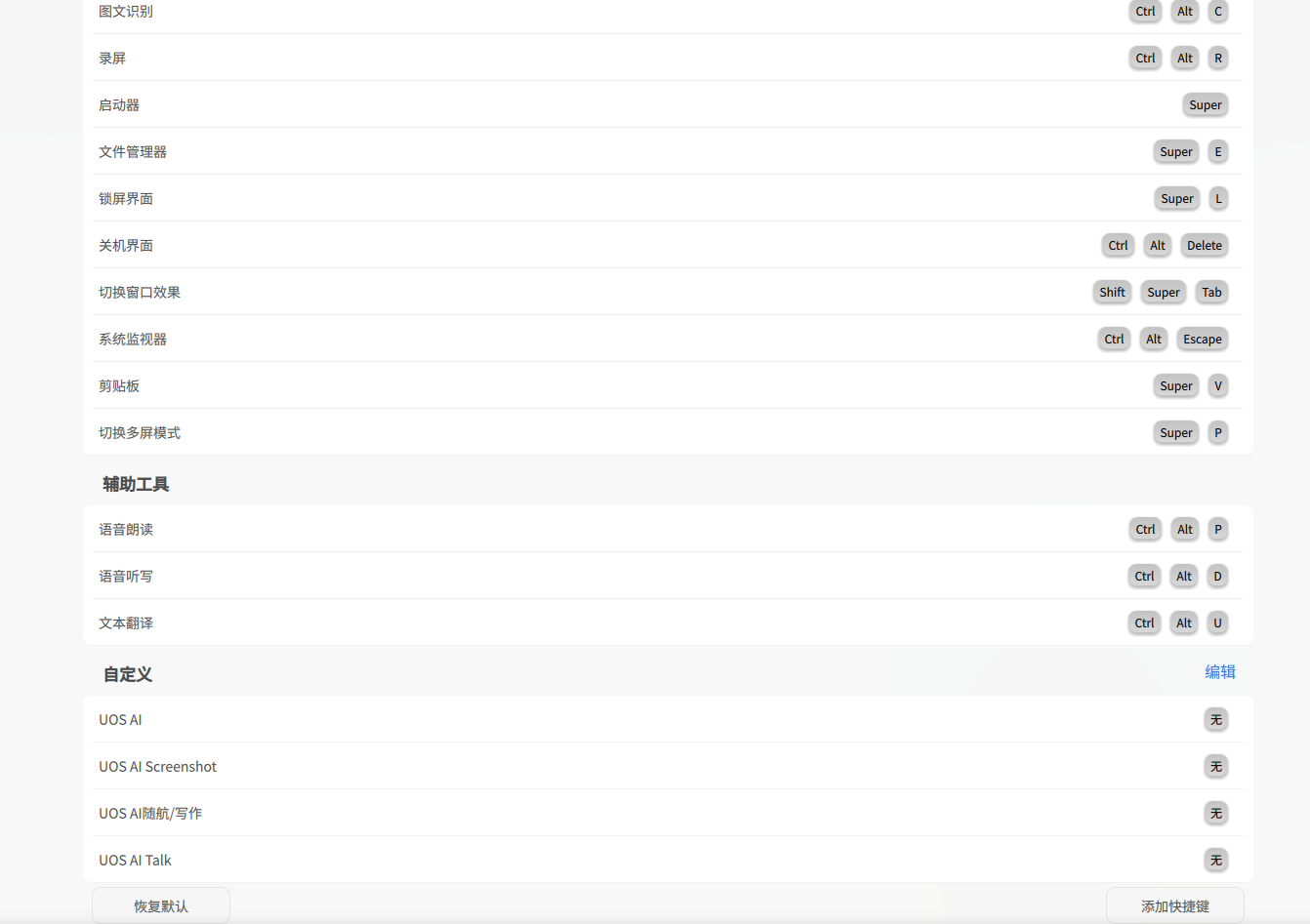Click the 无 shortcut for UOS AI随航/写作
This screenshot has height=924, width=1310.
1216,813
